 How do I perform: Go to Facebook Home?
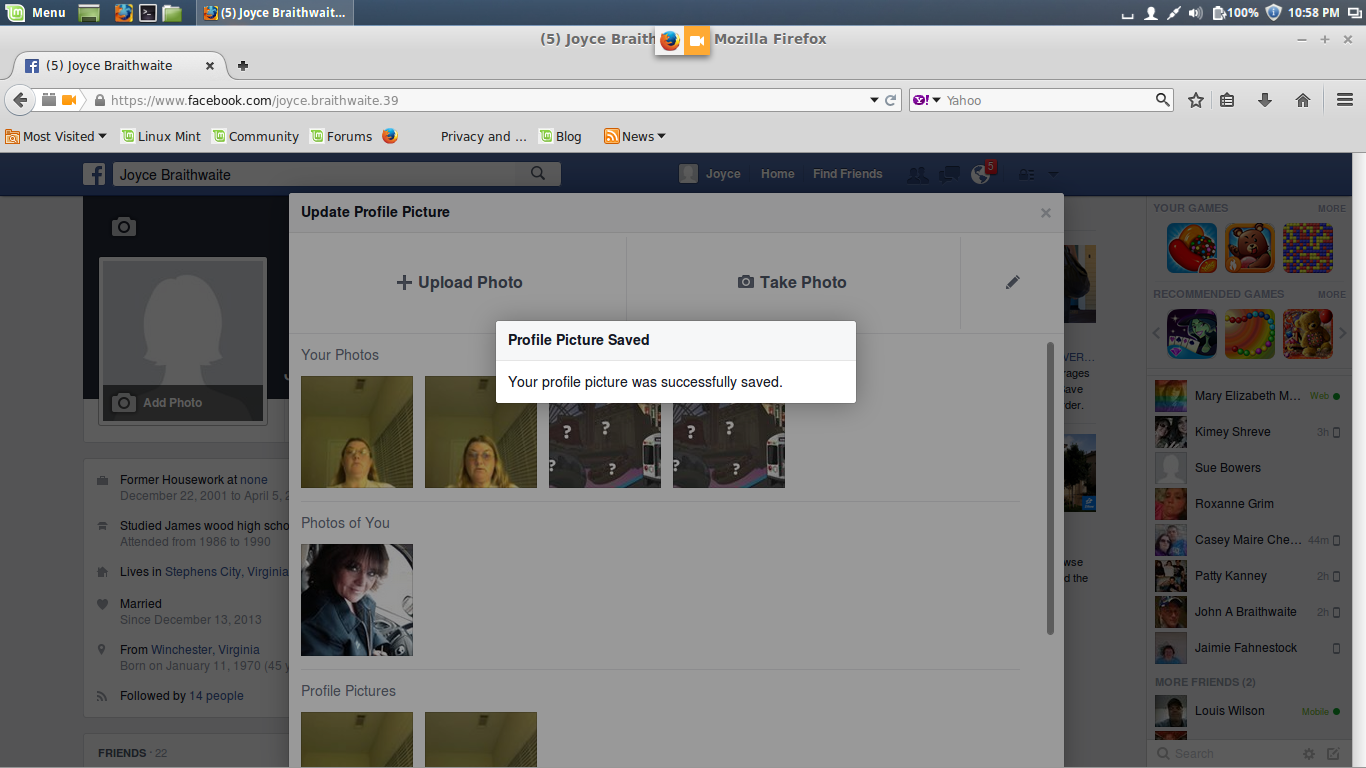(x=777, y=174)
